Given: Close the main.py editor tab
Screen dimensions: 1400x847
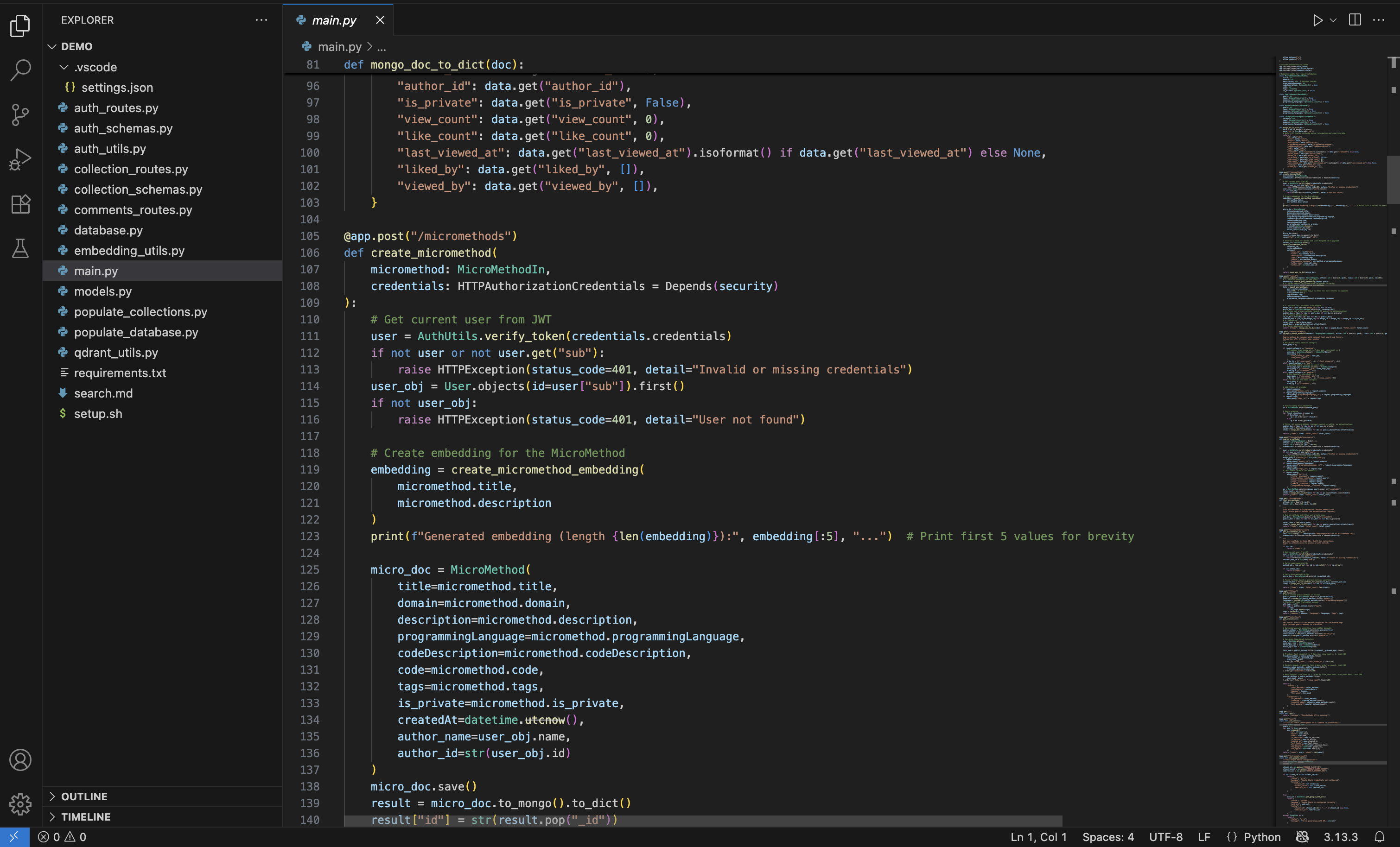Looking at the screenshot, I should 380,20.
